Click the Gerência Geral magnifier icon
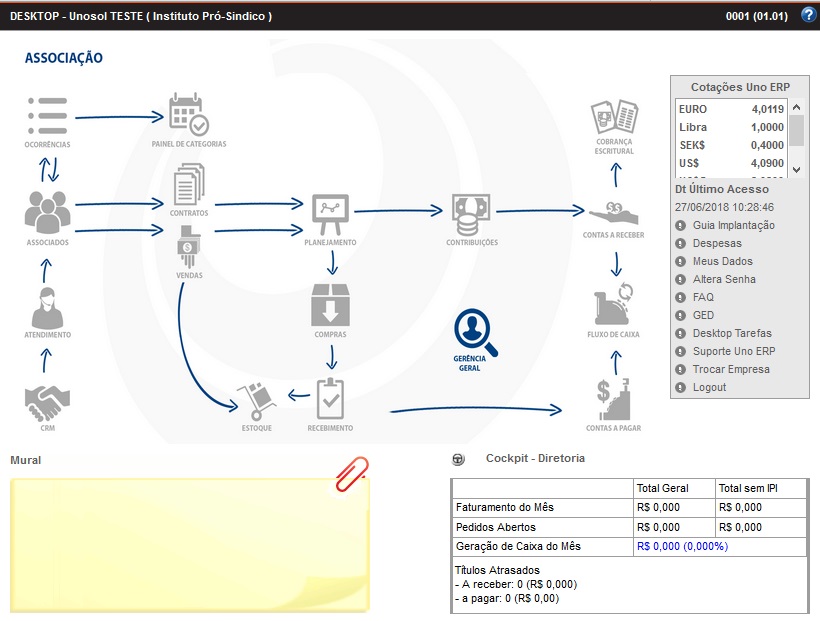 [474, 333]
